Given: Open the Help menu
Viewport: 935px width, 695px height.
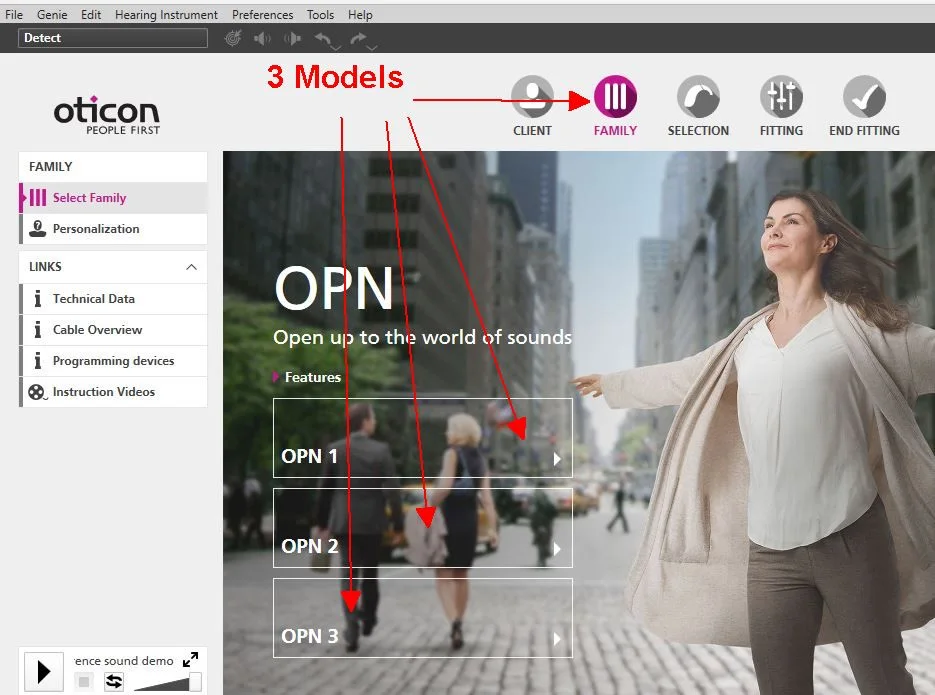Looking at the screenshot, I should coord(360,14).
